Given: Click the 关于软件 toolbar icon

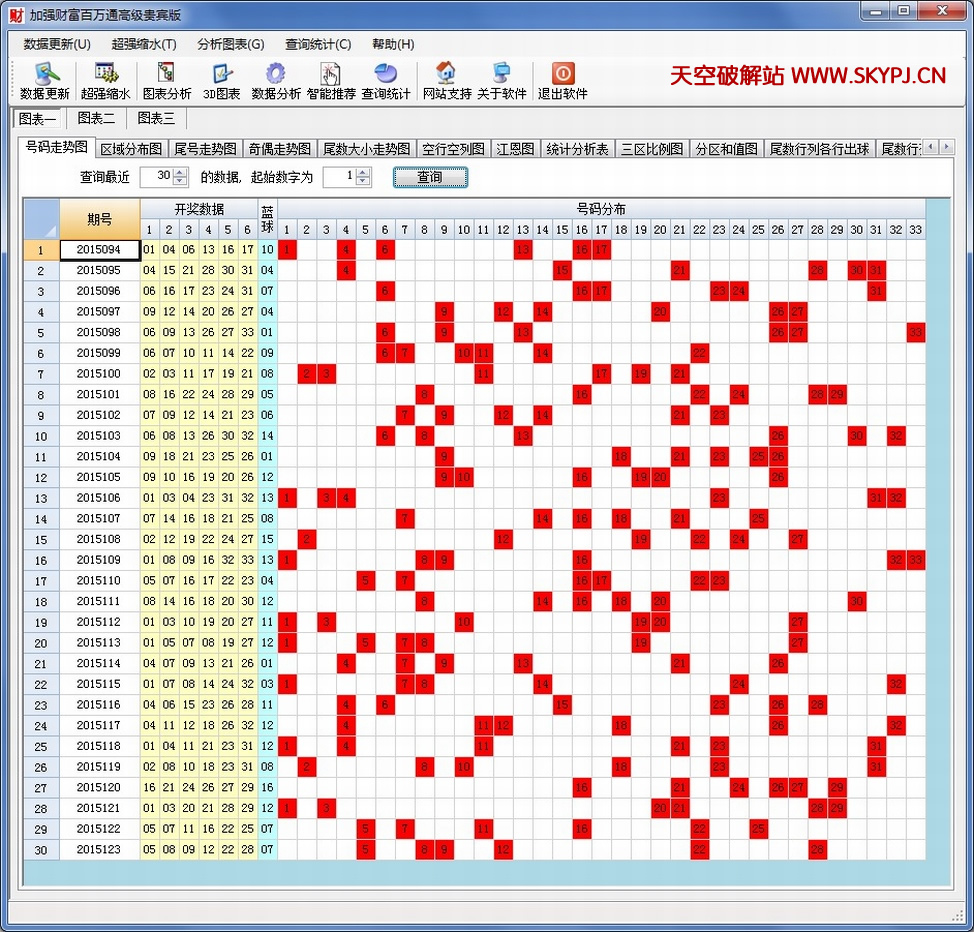Looking at the screenshot, I should [501, 81].
